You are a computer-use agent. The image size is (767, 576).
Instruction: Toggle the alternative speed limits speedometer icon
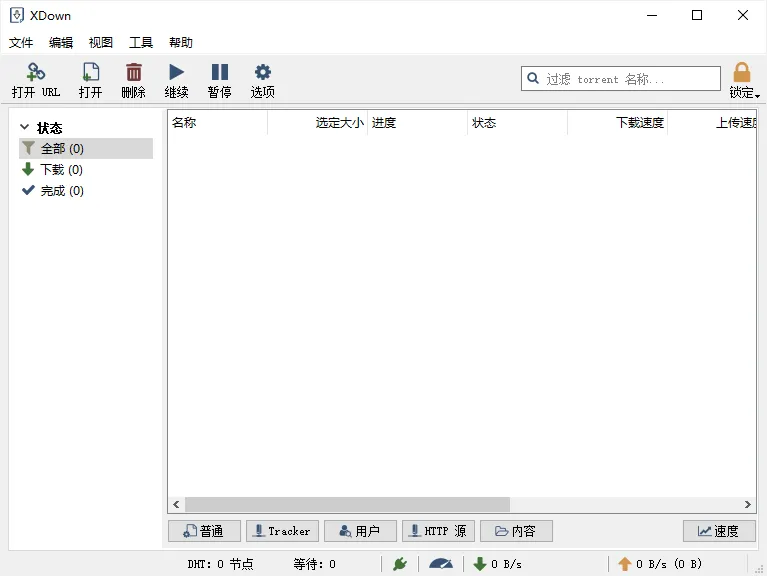click(x=441, y=564)
